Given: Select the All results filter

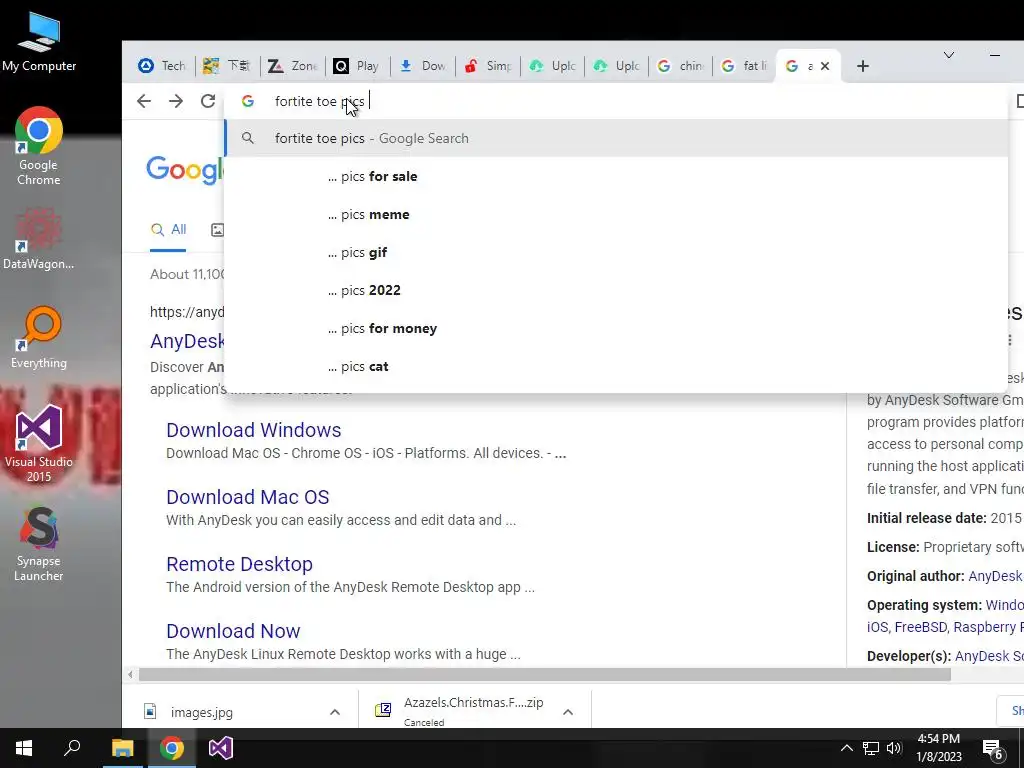Looking at the screenshot, I should click(168, 230).
